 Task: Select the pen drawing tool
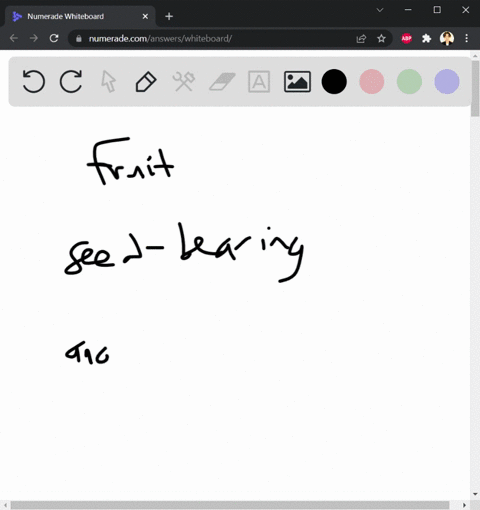pos(146,82)
